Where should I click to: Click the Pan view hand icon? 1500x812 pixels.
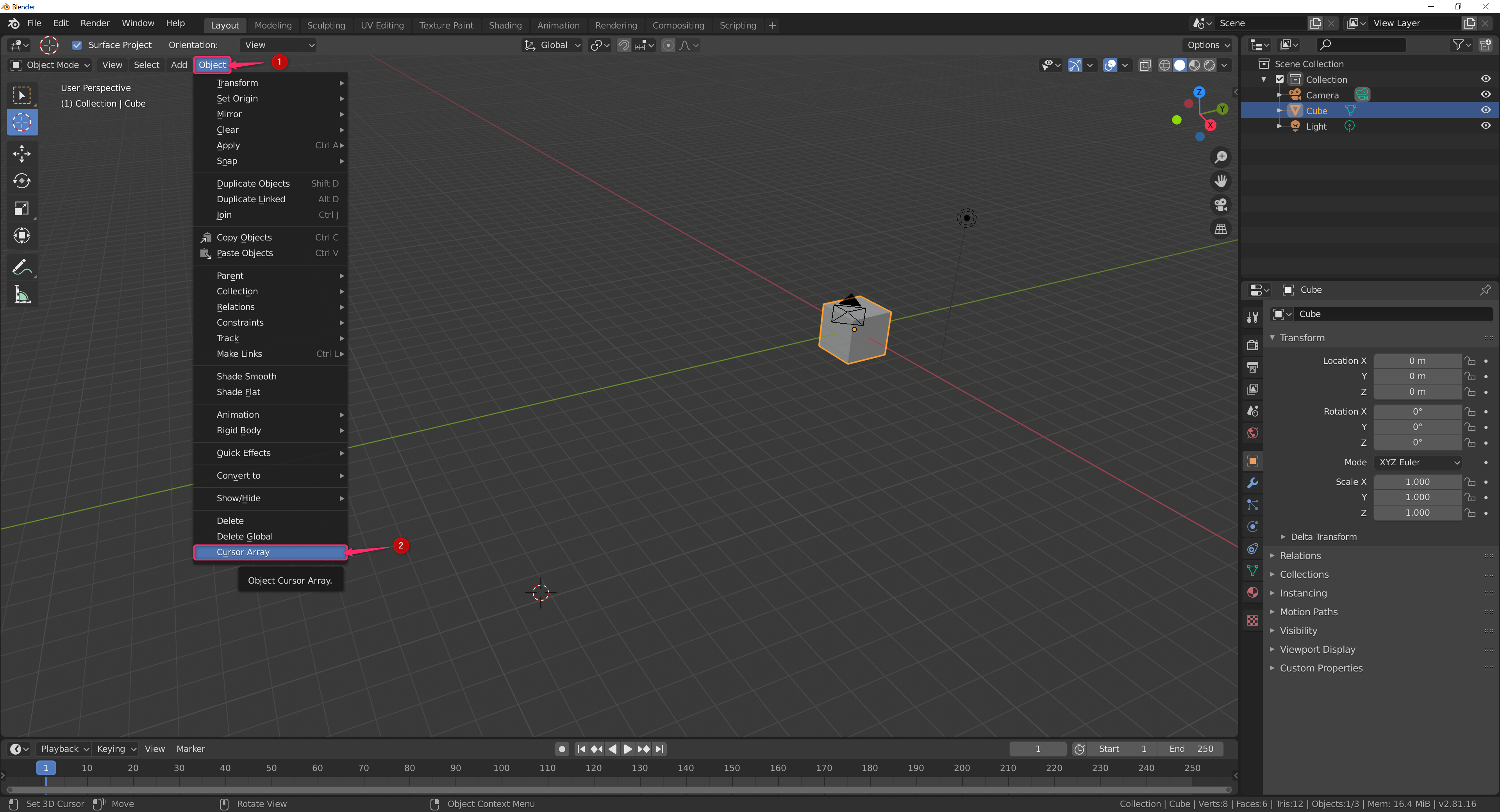1220,181
